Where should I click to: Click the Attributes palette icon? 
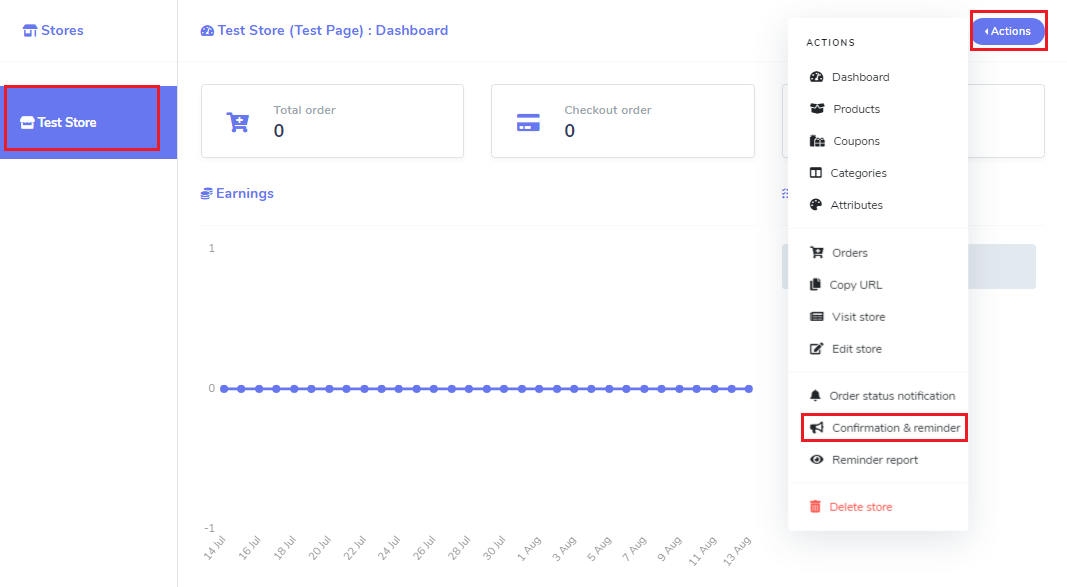[x=815, y=205]
